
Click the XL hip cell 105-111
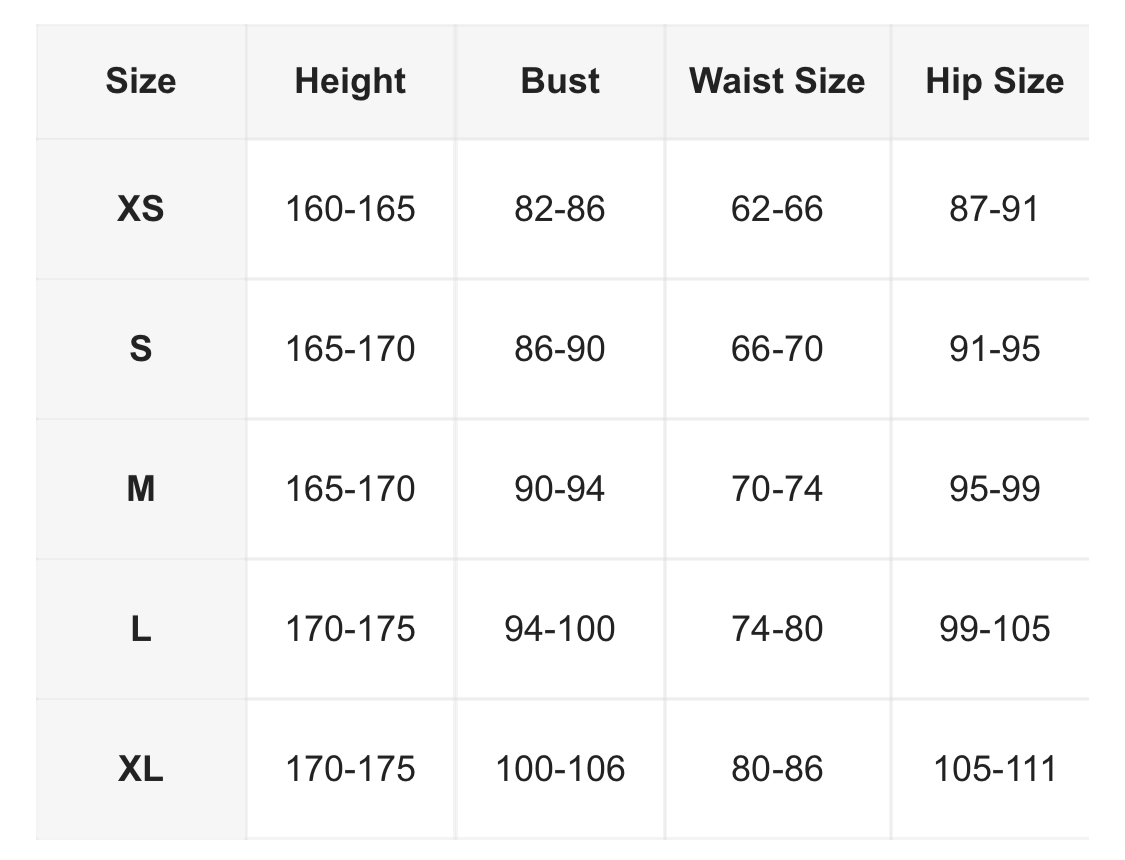click(994, 769)
